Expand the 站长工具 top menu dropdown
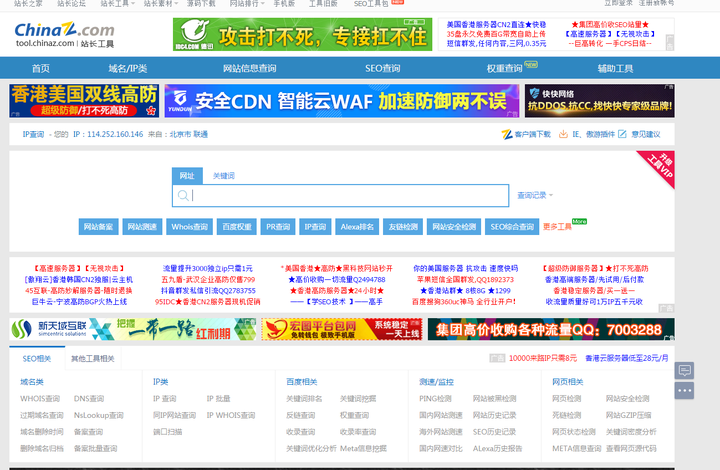720x470 pixels. tap(118, 4)
